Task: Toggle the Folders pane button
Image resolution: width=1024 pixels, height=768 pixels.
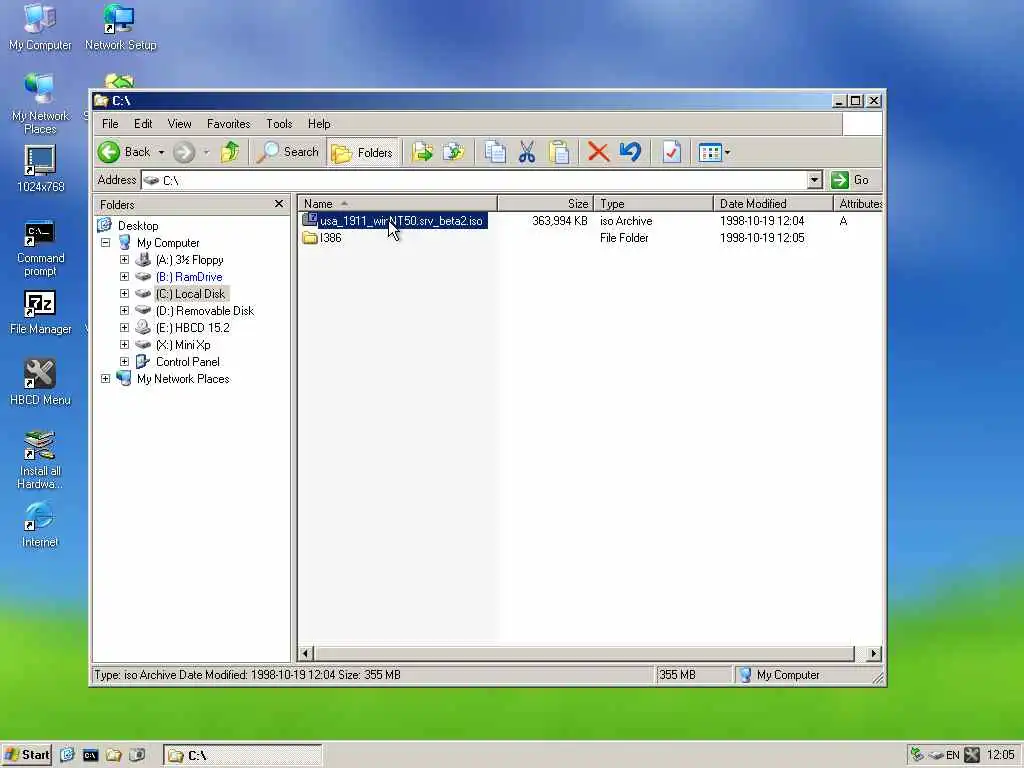Action: (363, 153)
